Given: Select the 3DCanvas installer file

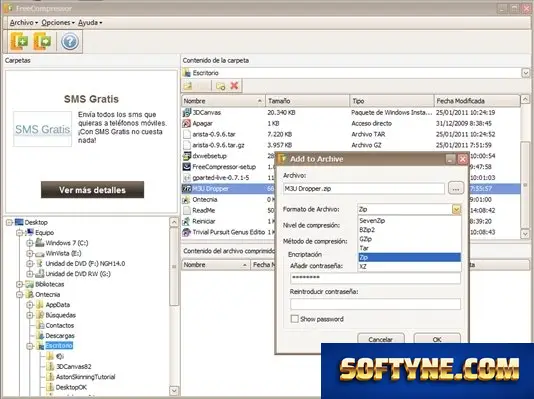Looking at the screenshot, I should 206,112.
